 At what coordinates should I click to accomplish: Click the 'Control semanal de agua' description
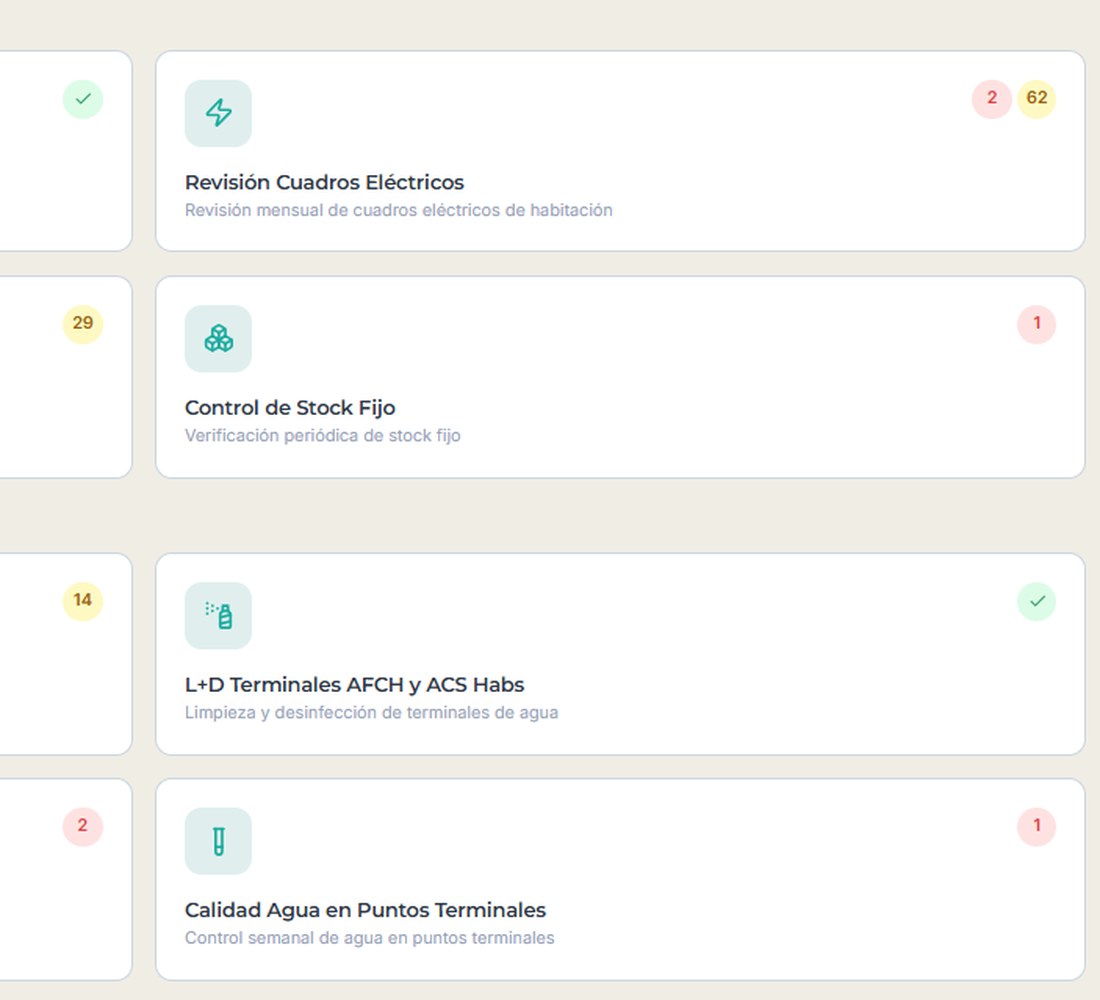(x=369, y=938)
